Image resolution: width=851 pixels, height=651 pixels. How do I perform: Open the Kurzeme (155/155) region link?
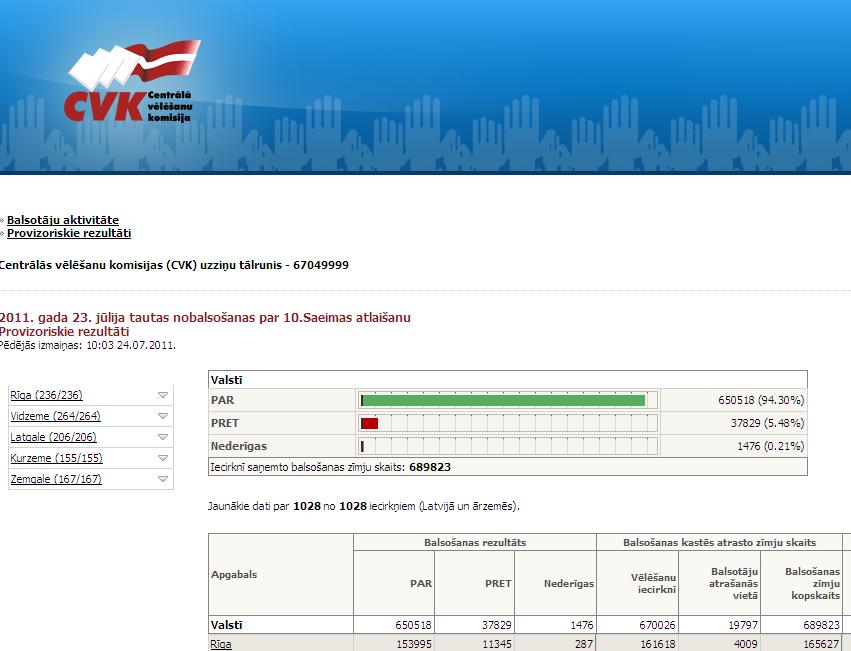pyautogui.click(x=55, y=458)
